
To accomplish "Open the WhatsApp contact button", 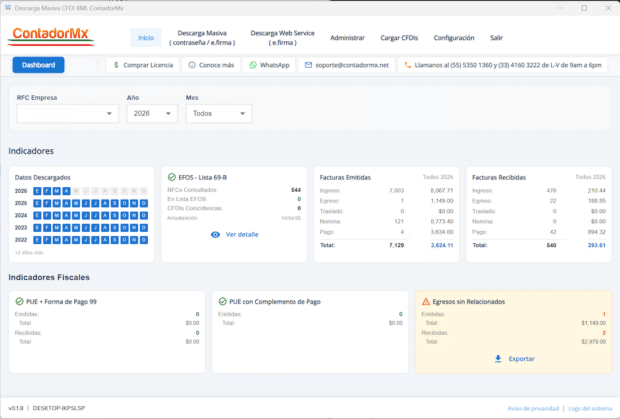I will click(x=269, y=65).
